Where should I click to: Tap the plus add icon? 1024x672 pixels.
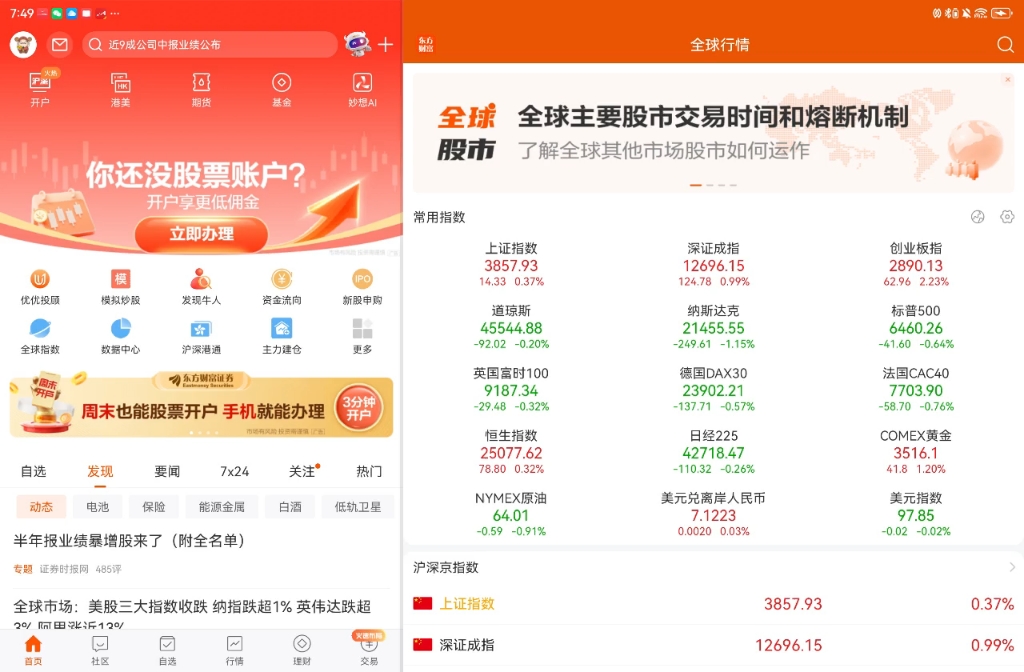click(x=386, y=44)
